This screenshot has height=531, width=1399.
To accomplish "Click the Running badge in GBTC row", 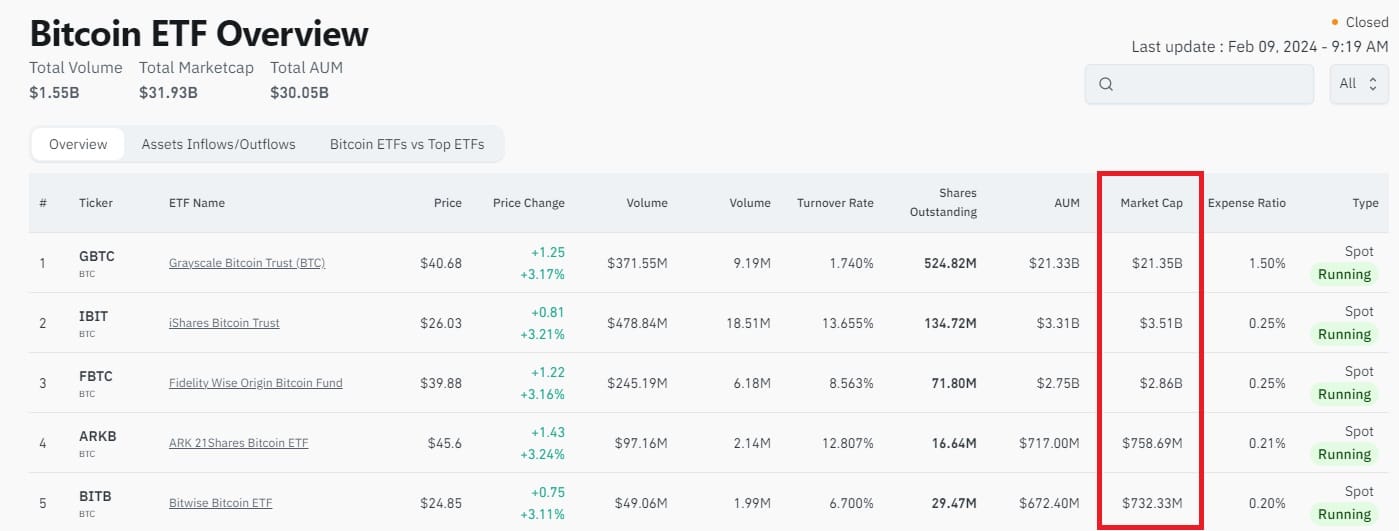I will click(x=1344, y=274).
